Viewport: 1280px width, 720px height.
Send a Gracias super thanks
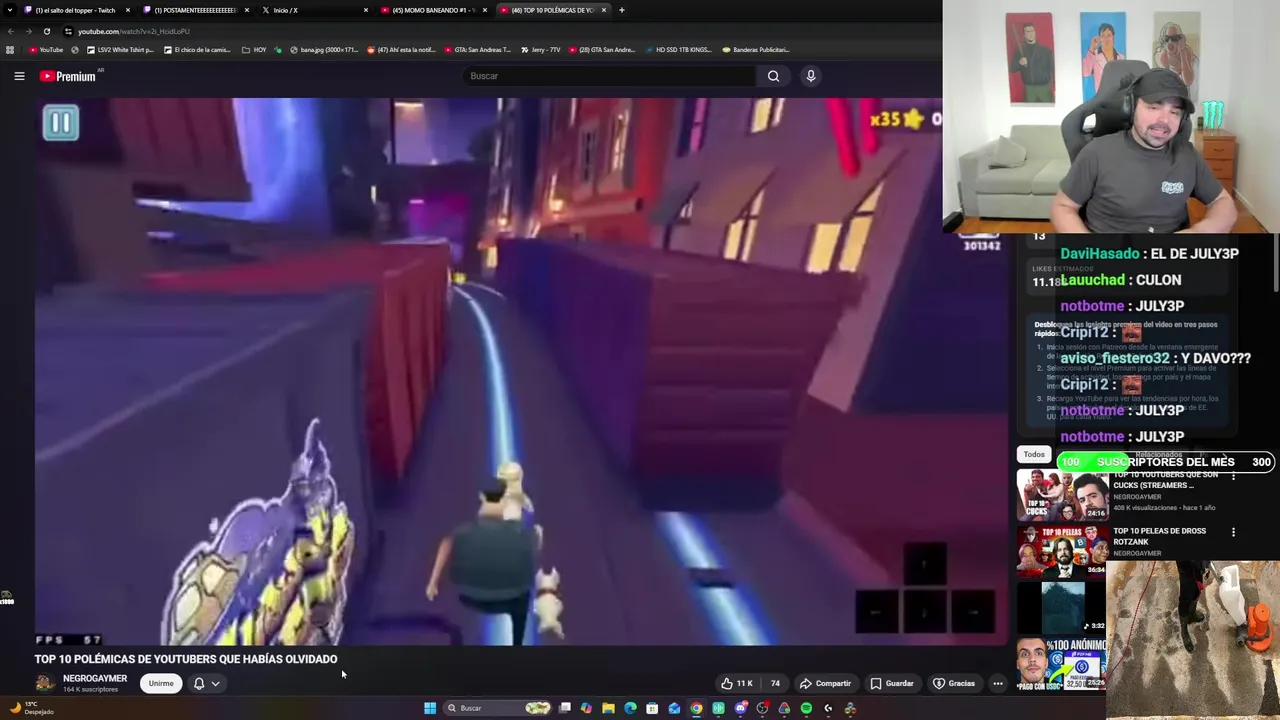point(954,684)
